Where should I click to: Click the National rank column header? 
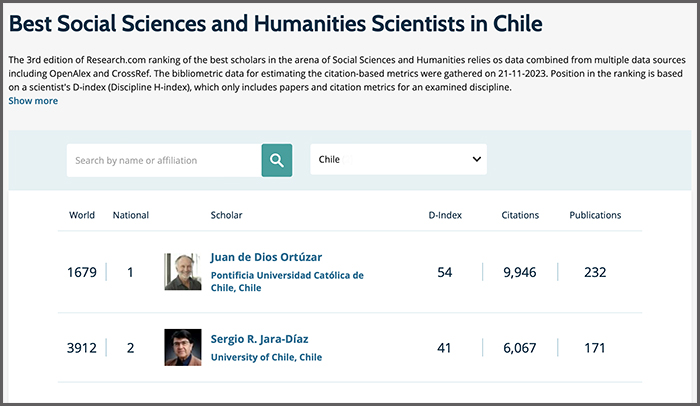pyautogui.click(x=131, y=215)
